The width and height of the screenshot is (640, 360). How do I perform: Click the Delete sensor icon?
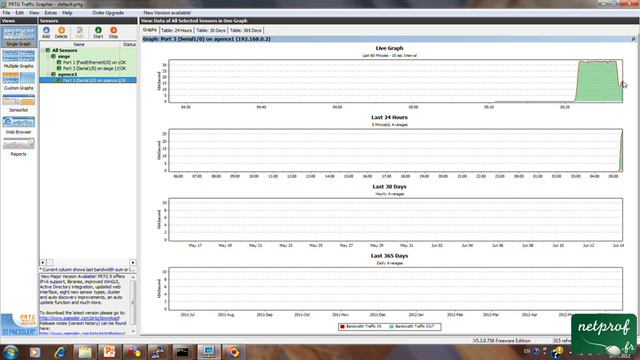coord(61,33)
